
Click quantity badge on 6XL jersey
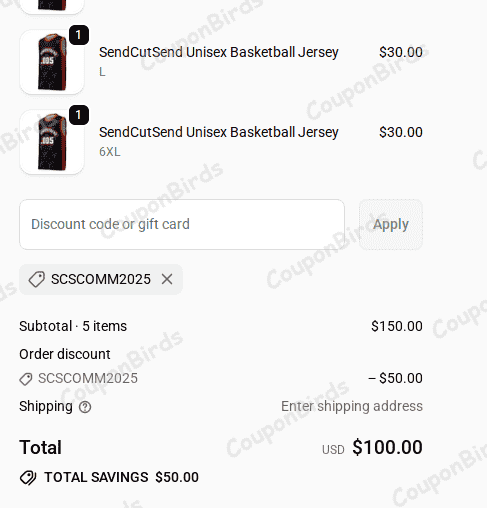pos(79,115)
